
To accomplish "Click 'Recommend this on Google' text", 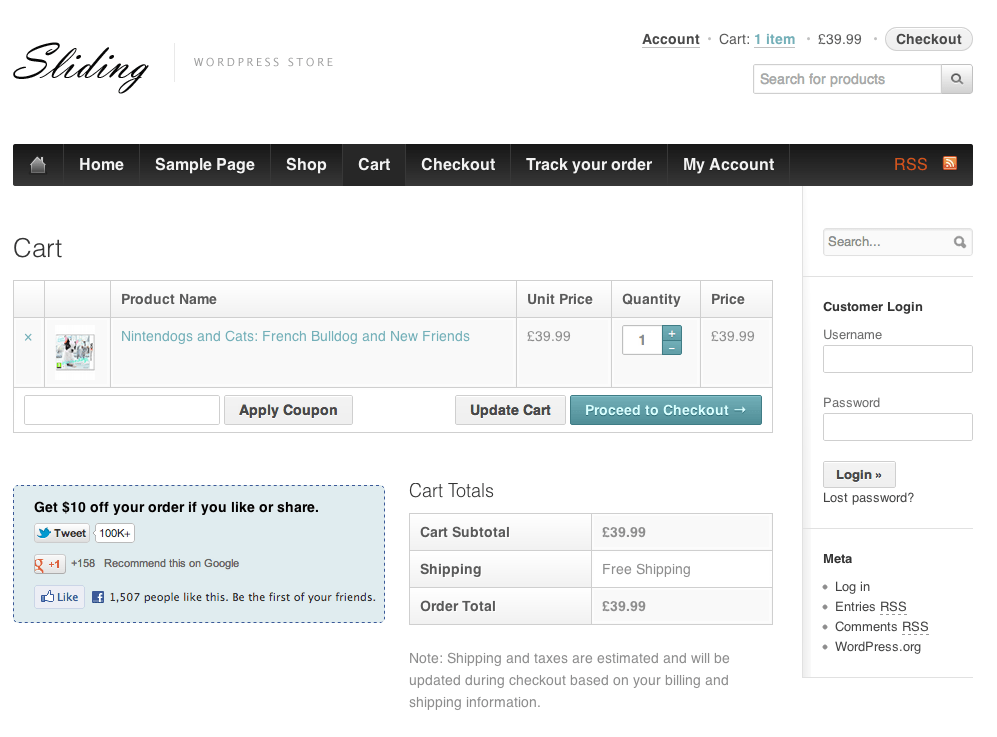I will click(x=172, y=563).
